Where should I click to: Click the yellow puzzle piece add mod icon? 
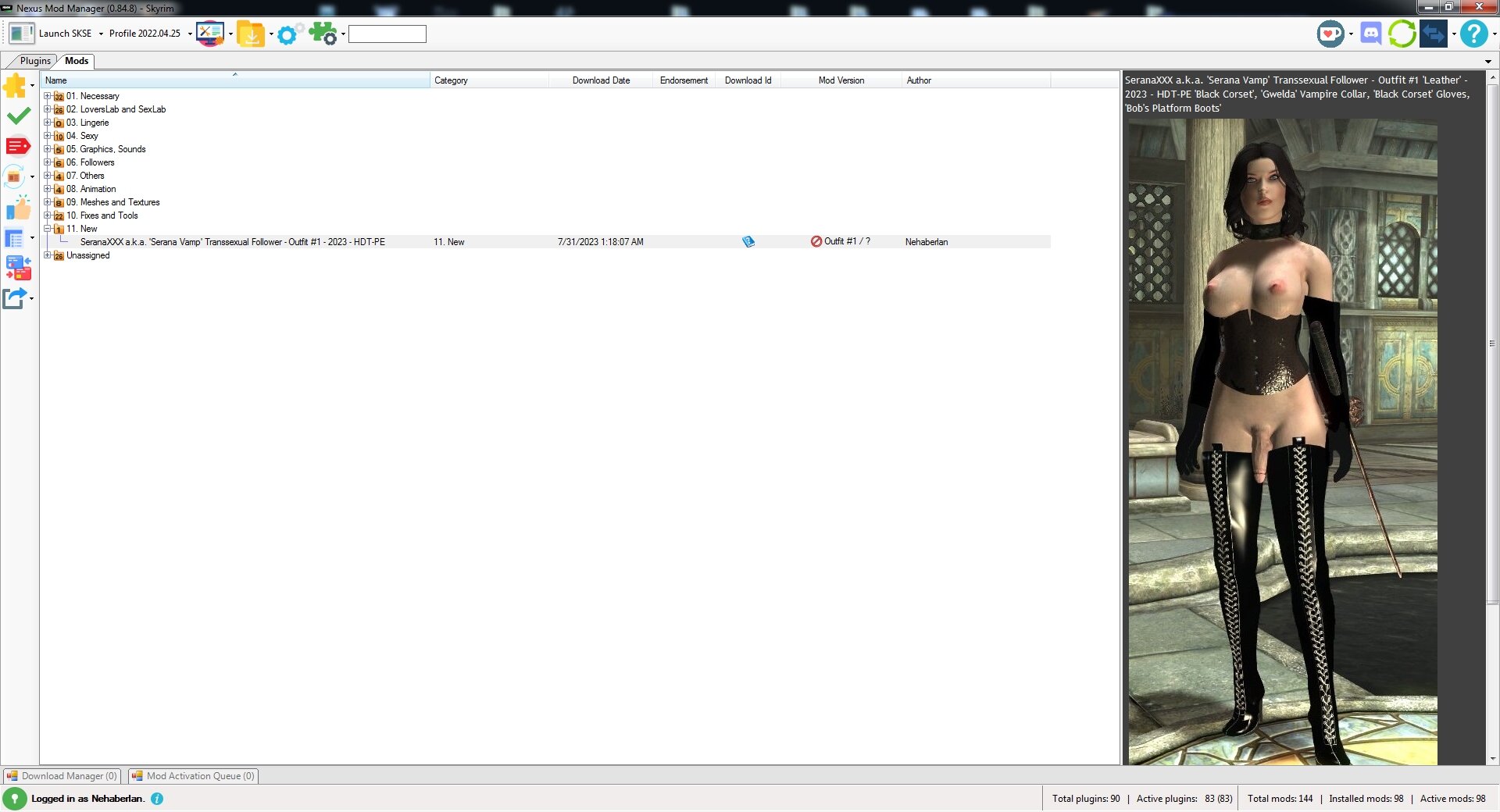pos(15,85)
